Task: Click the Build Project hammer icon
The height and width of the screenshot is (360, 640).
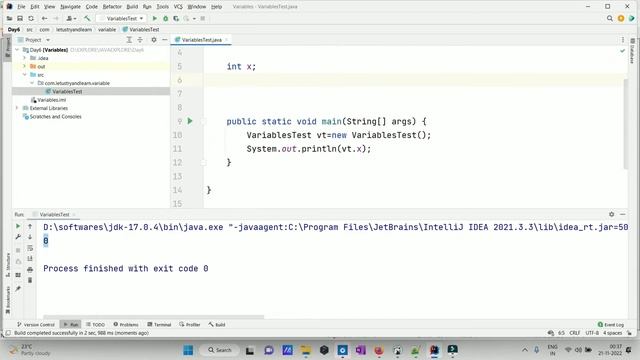Action: tap(87, 18)
